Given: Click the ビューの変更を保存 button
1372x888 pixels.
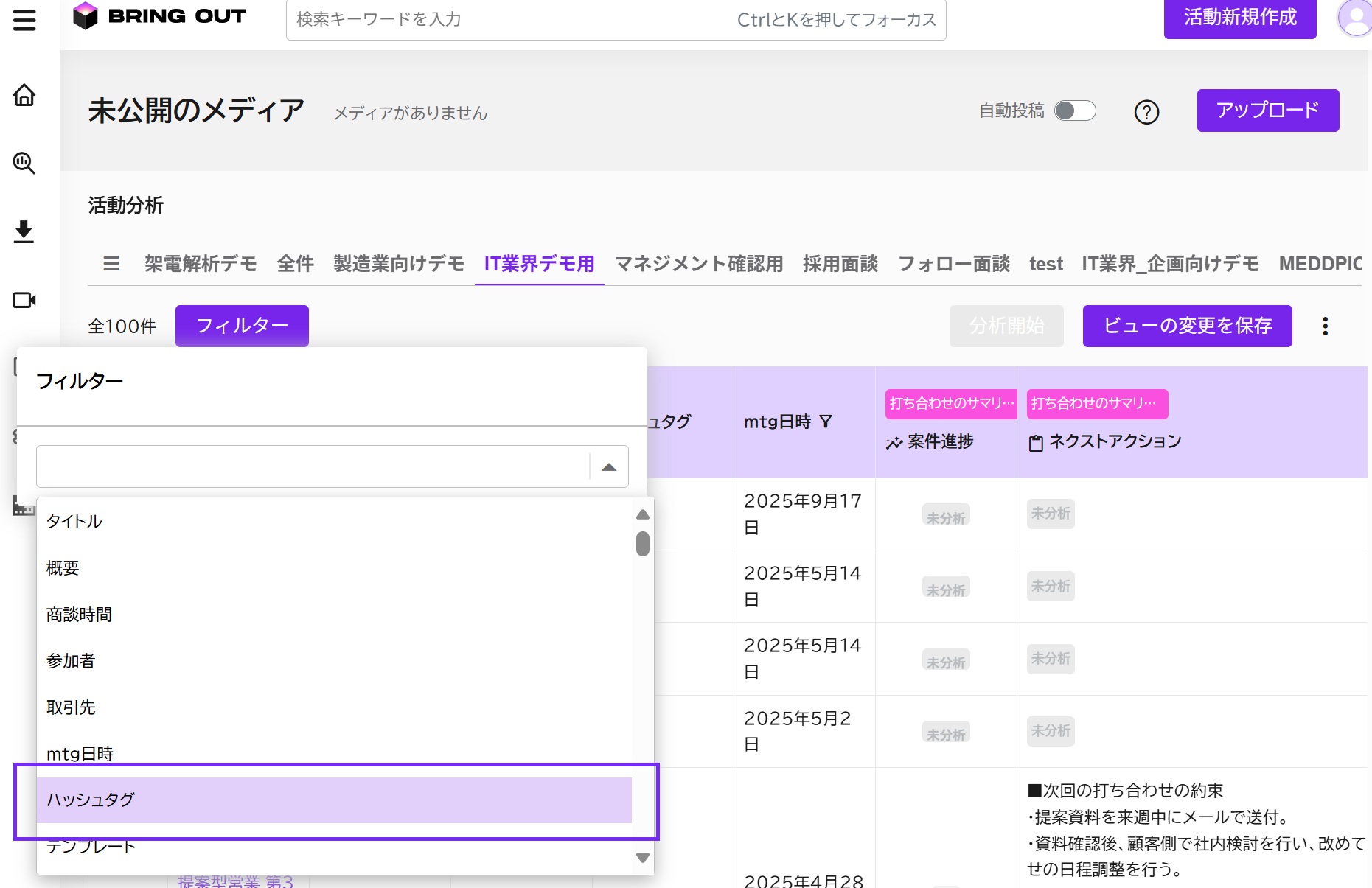Looking at the screenshot, I should pos(1187,326).
